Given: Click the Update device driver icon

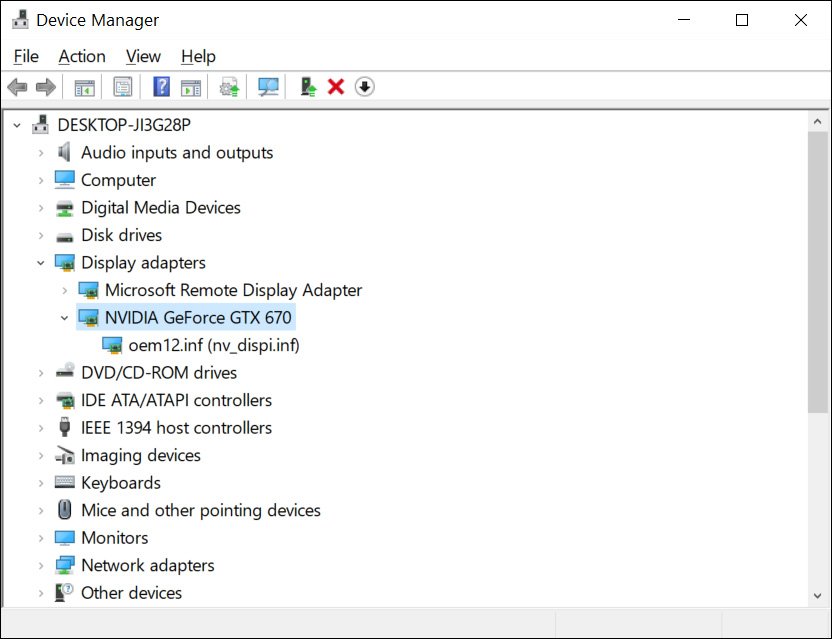Looking at the screenshot, I should click(x=230, y=87).
